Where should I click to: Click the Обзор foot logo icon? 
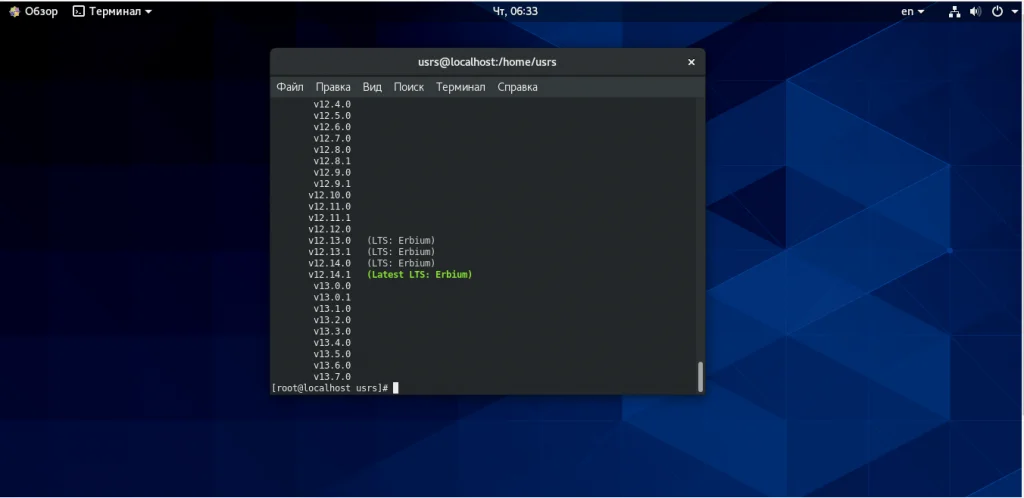14,11
